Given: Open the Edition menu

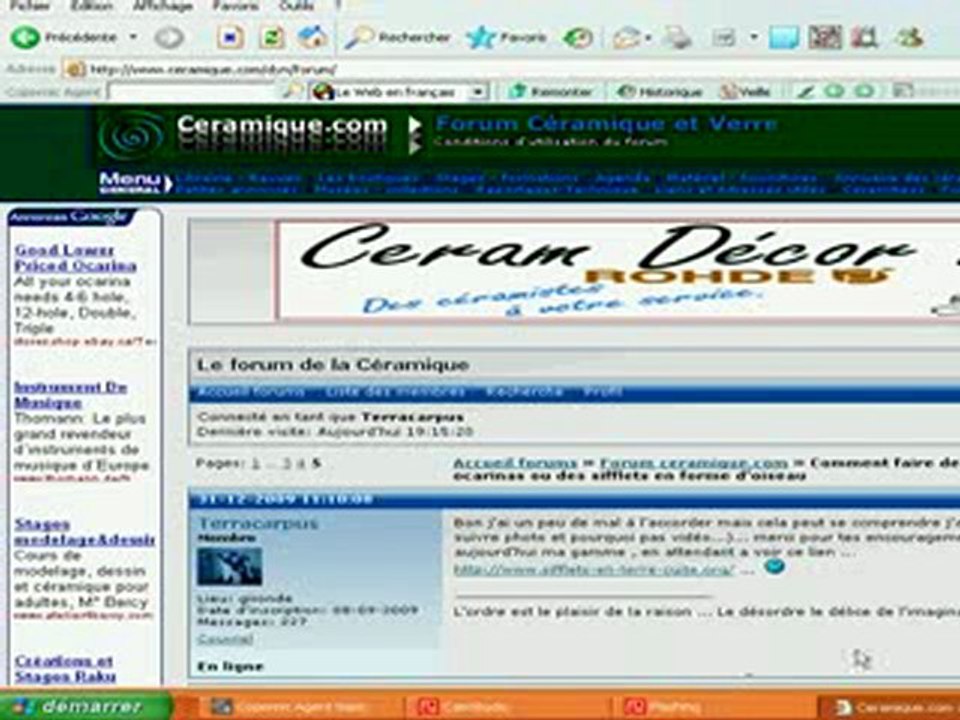Looking at the screenshot, I should click(x=92, y=6).
